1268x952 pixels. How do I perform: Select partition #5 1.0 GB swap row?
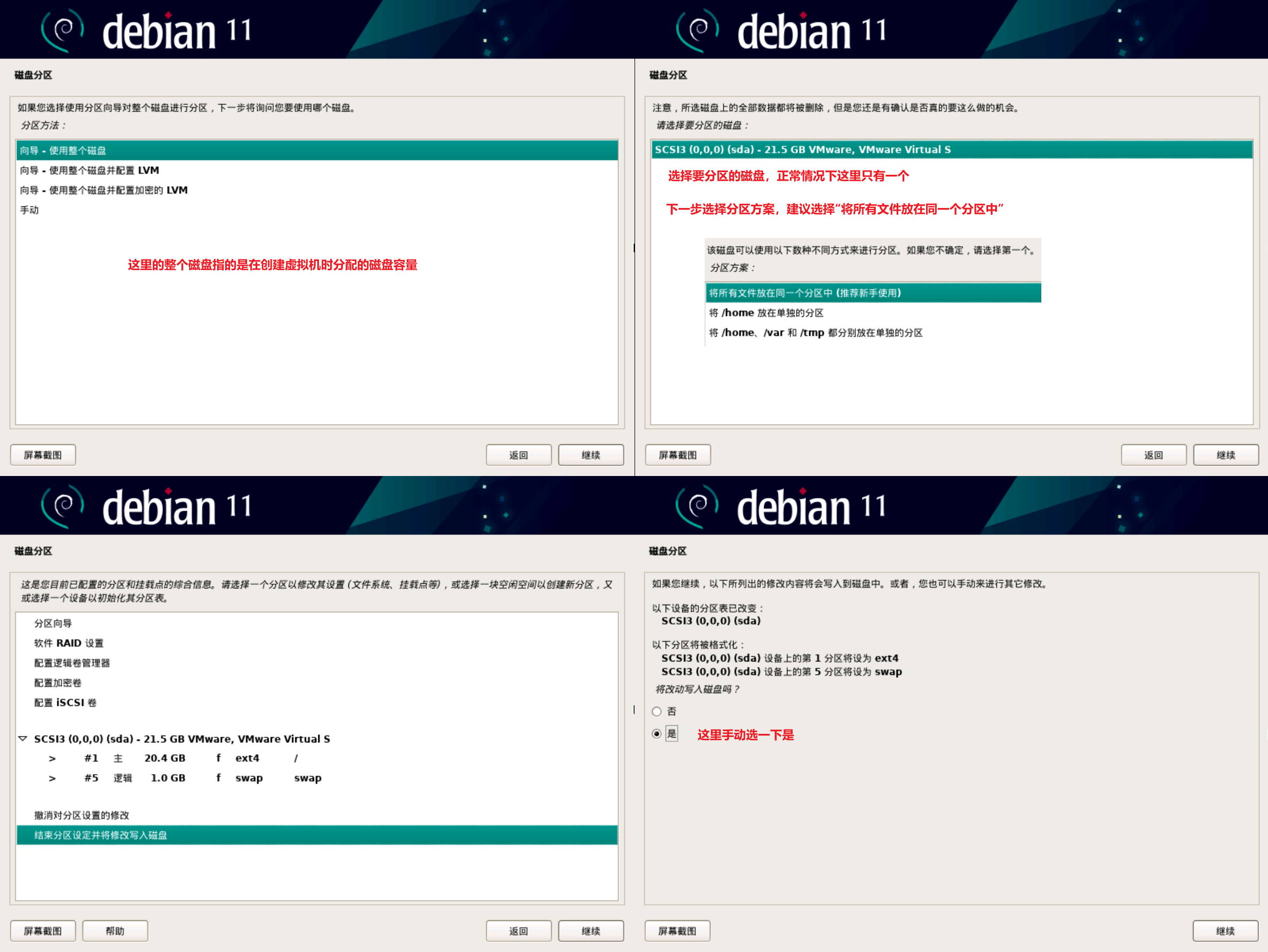point(317,778)
